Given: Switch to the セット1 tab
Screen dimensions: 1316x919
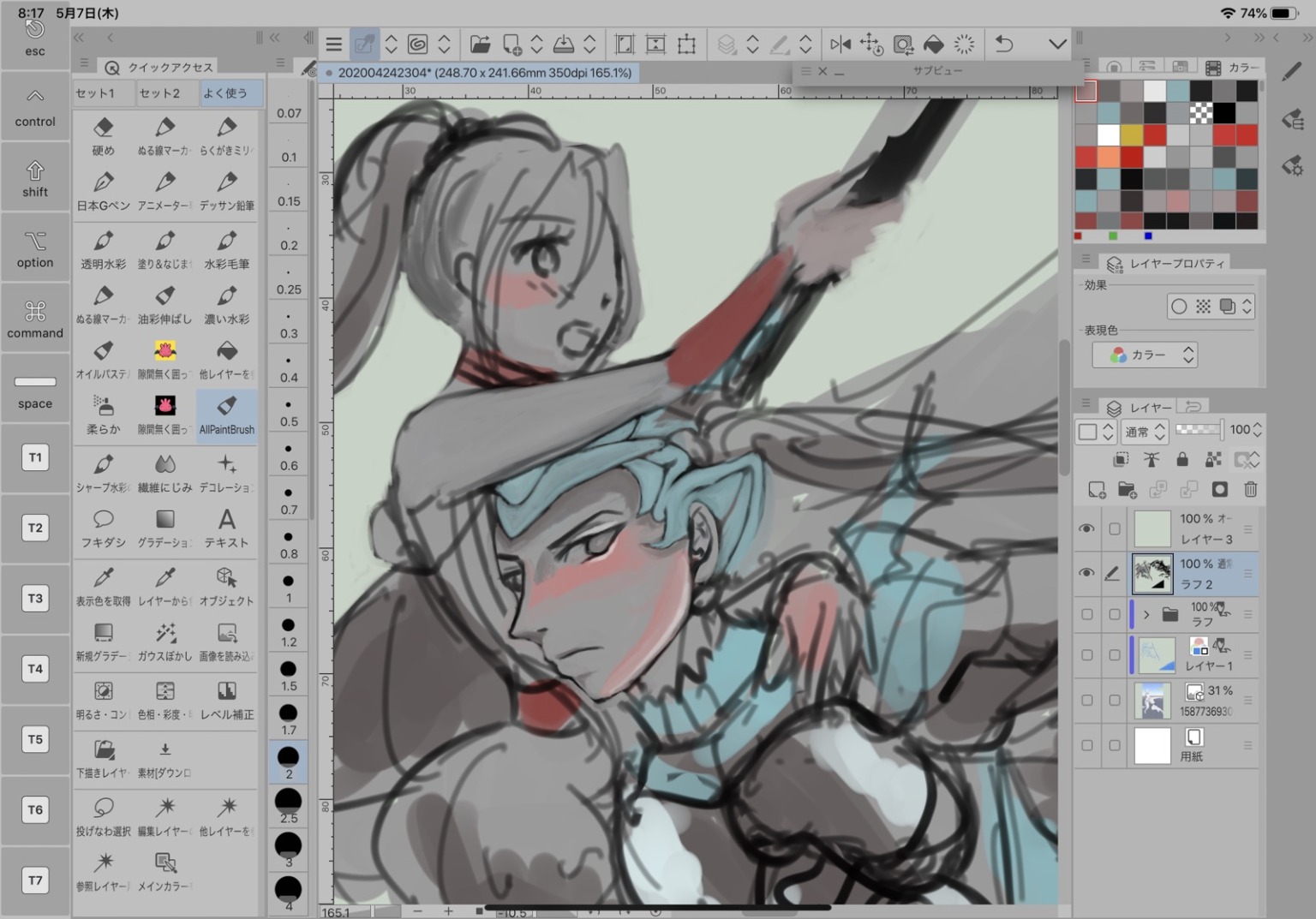Looking at the screenshot, I should tap(104, 92).
